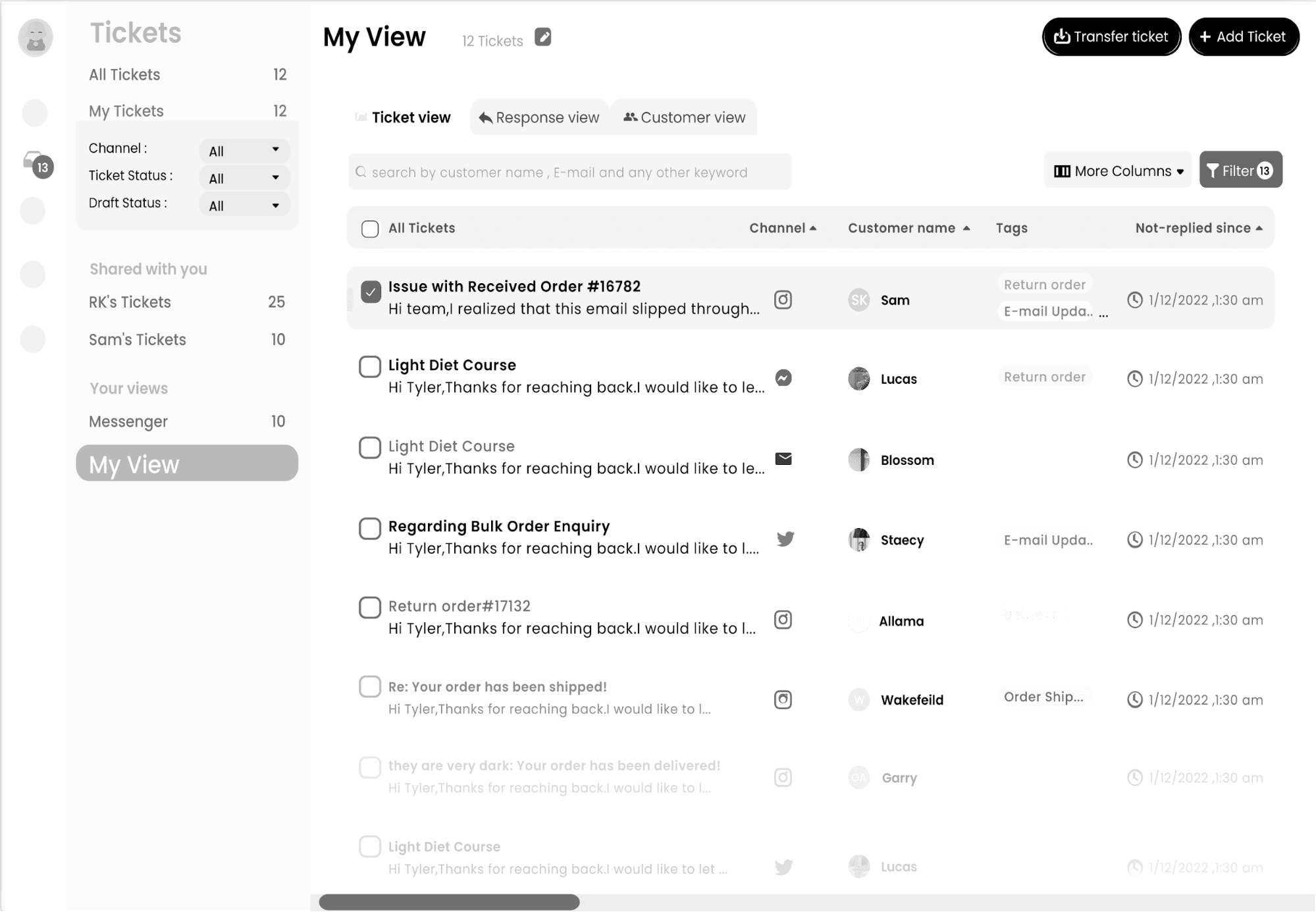
Task: Click the more tags ellipsis on Sam's row
Action: point(1103,315)
